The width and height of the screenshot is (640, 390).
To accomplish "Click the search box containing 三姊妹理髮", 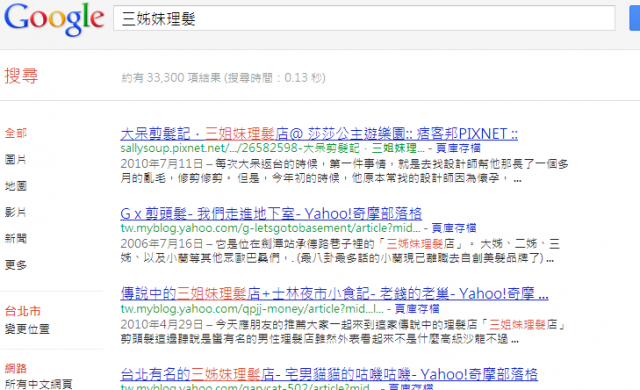I will pos(364,18).
